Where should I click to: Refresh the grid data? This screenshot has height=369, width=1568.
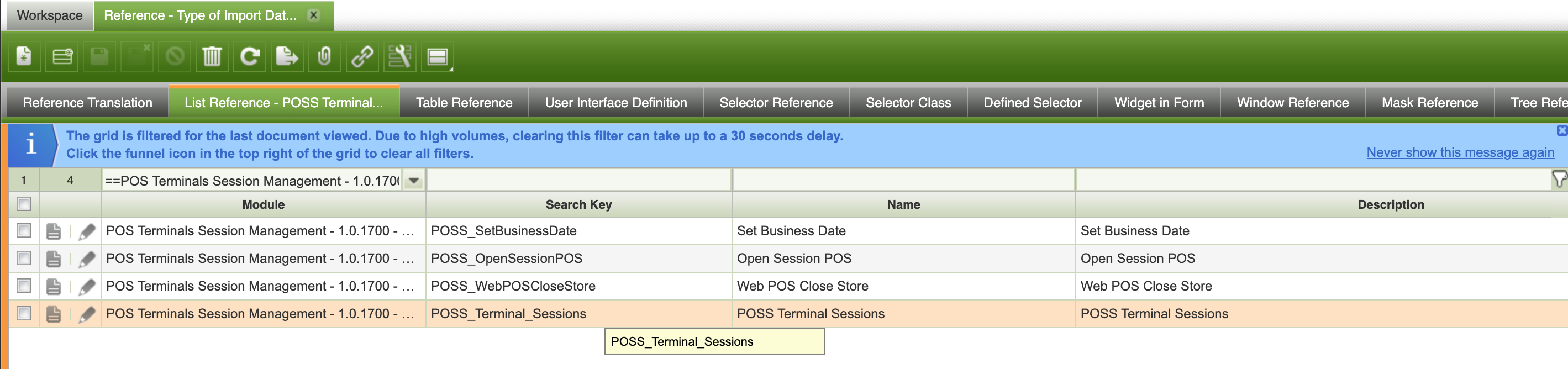tap(250, 57)
